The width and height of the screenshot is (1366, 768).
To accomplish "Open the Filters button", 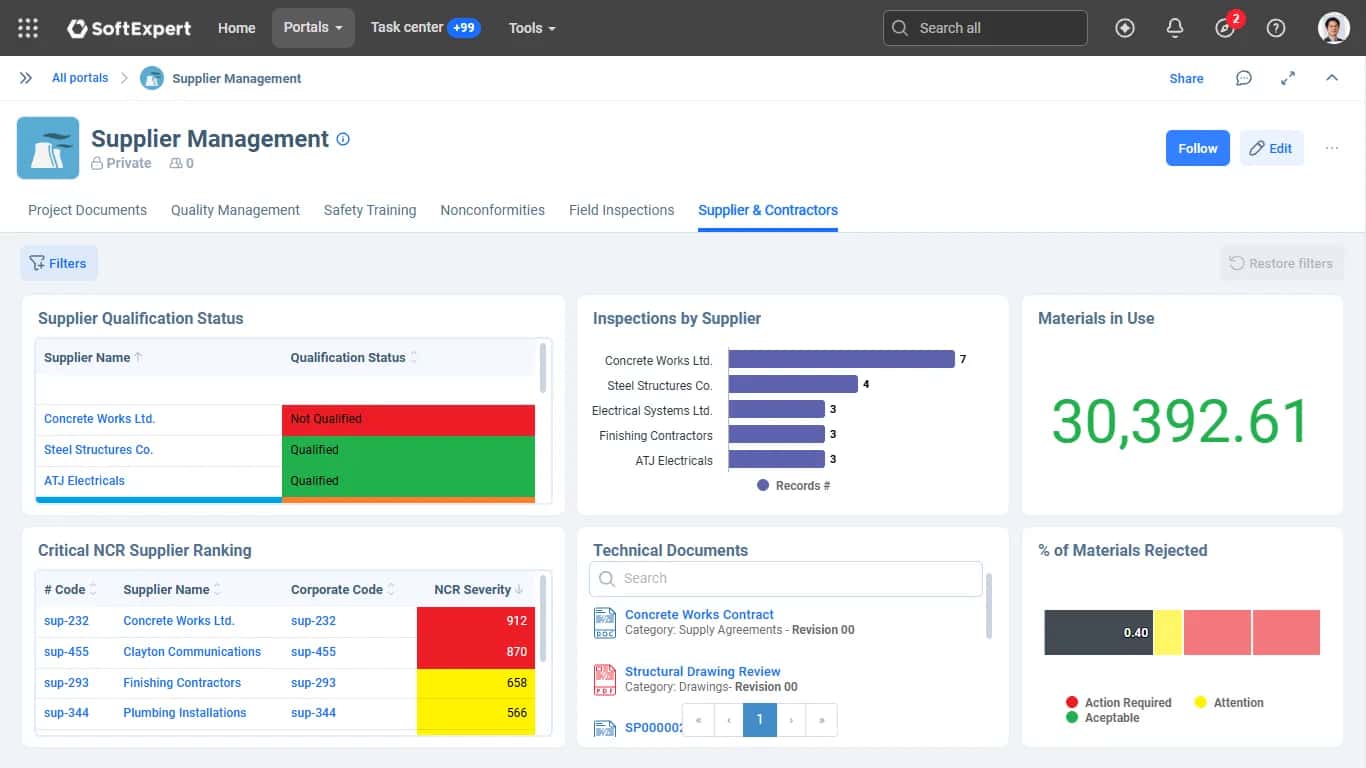I will pyautogui.click(x=59, y=263).
